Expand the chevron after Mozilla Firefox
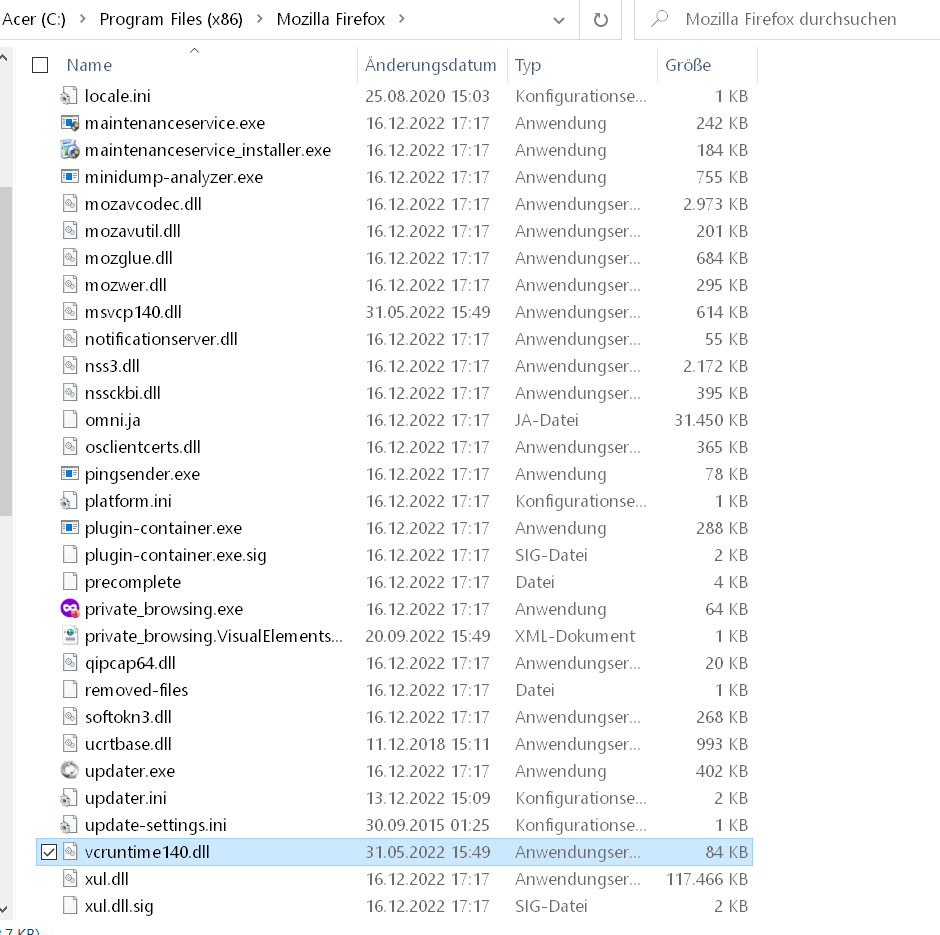 coord(402,19)
